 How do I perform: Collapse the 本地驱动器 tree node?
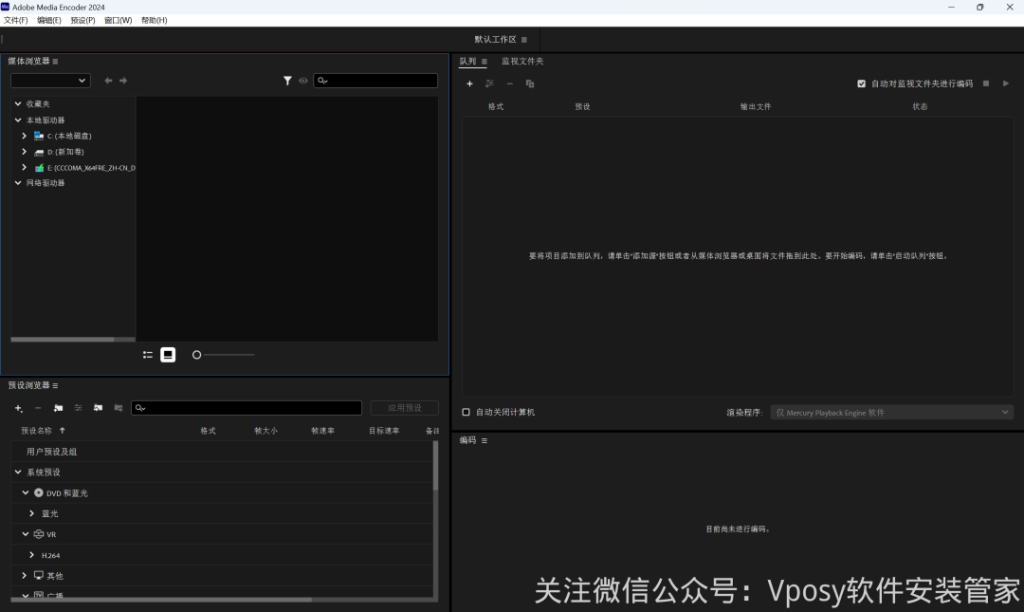18,120
